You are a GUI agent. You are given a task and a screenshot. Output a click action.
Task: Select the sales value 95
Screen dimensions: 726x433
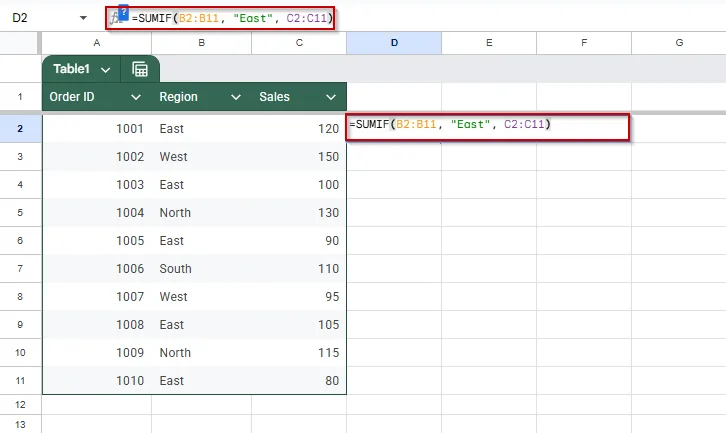coord(299,296)
